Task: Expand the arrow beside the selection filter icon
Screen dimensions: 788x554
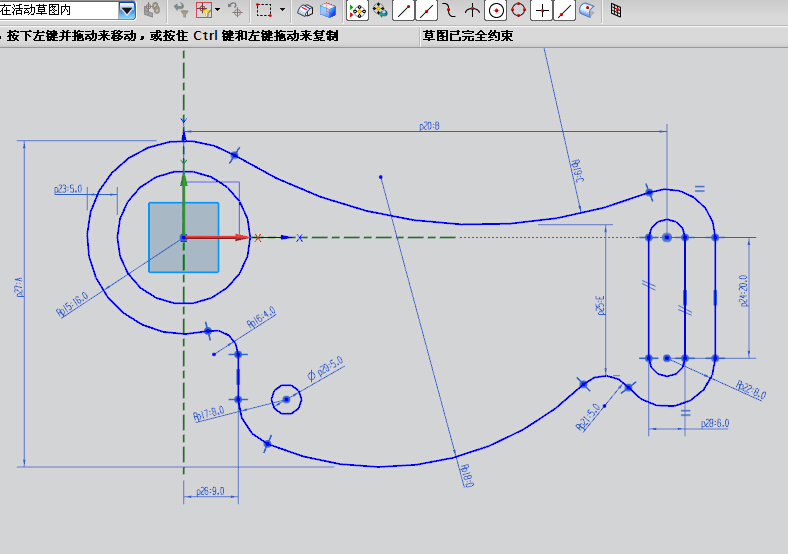Action: click(217, 10)
